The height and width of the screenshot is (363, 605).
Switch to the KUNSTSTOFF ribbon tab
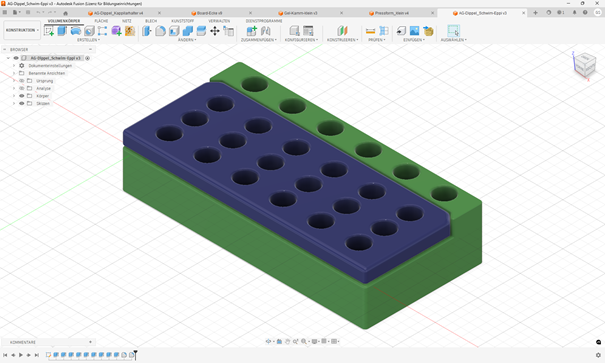(183, 21)
